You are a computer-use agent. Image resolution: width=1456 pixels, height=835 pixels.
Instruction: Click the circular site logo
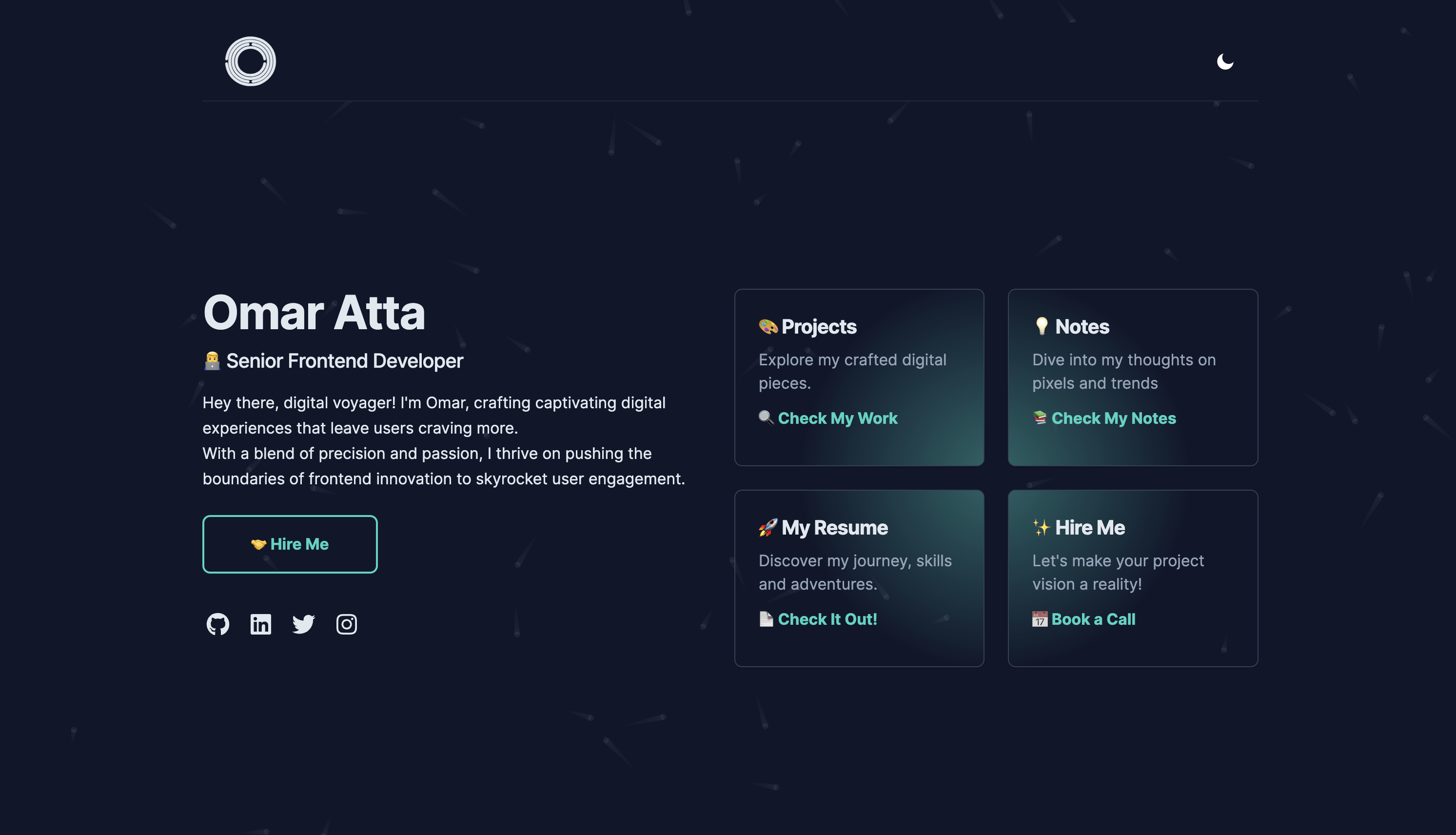coord(251,61)
